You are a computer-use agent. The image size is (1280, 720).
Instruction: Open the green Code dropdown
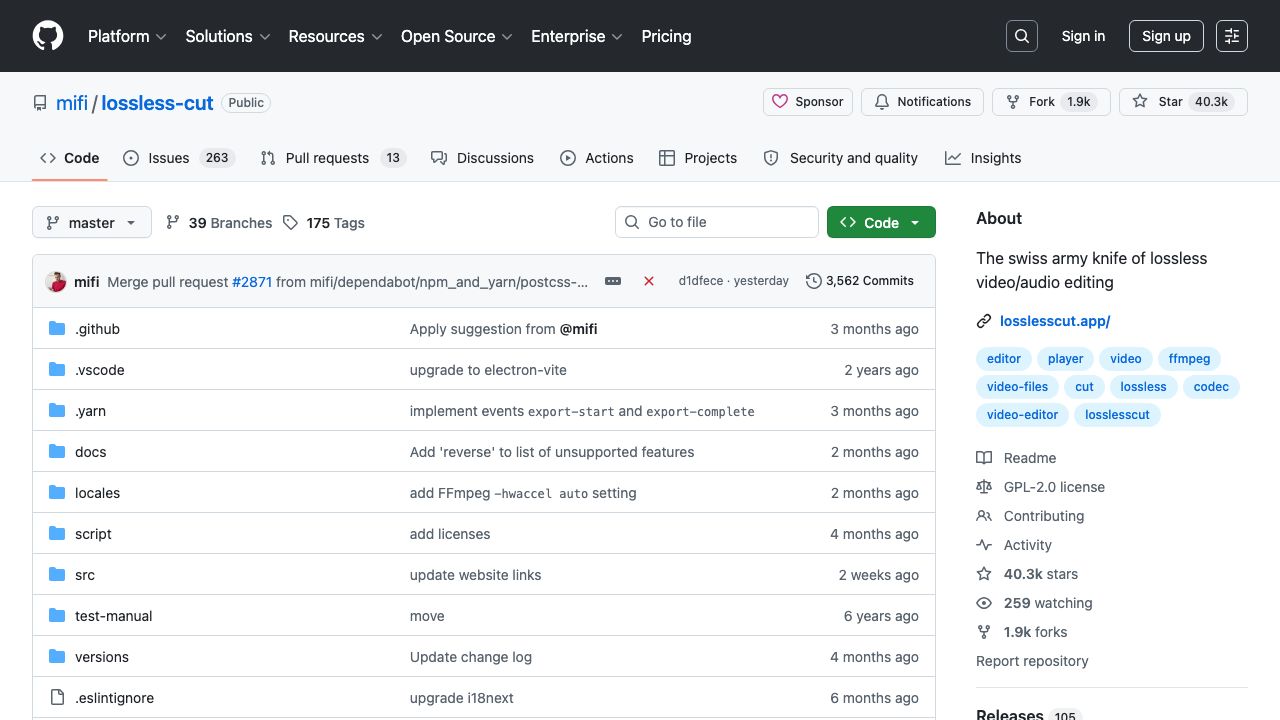881,222
